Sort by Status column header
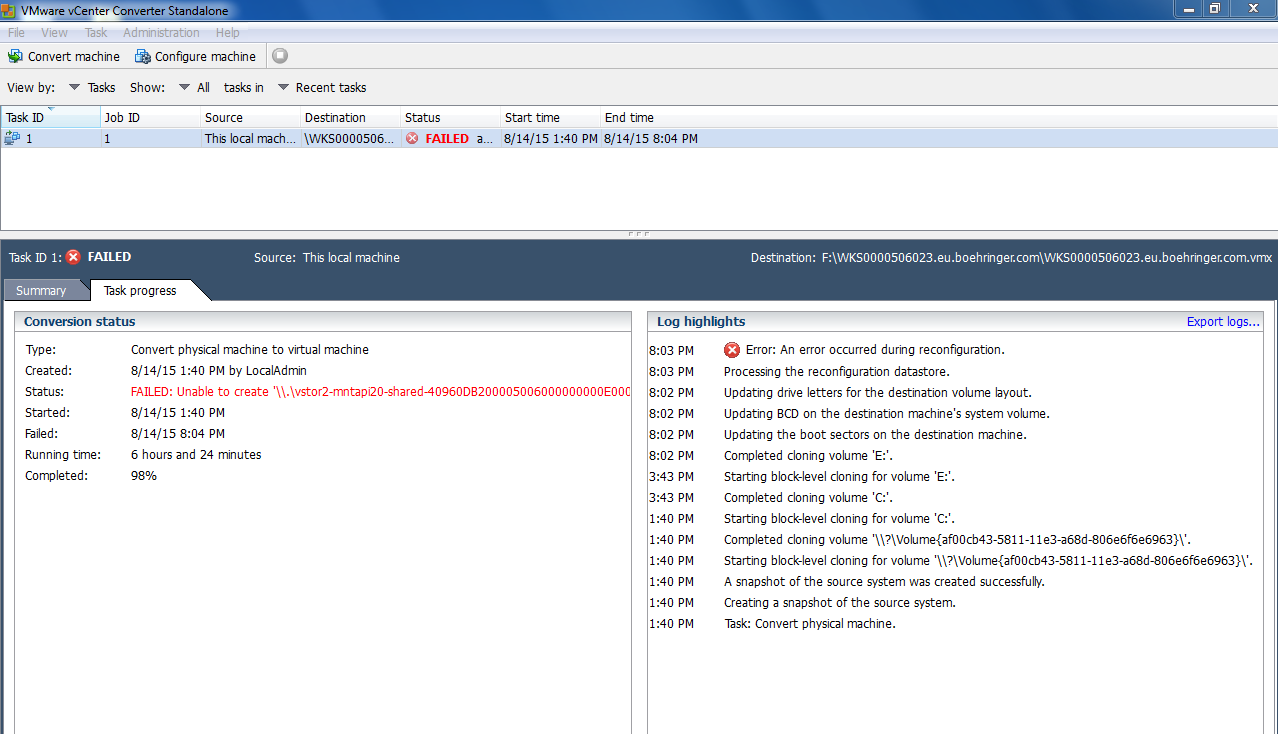This screenshot has height=734, width=1278. pos(451,117)
